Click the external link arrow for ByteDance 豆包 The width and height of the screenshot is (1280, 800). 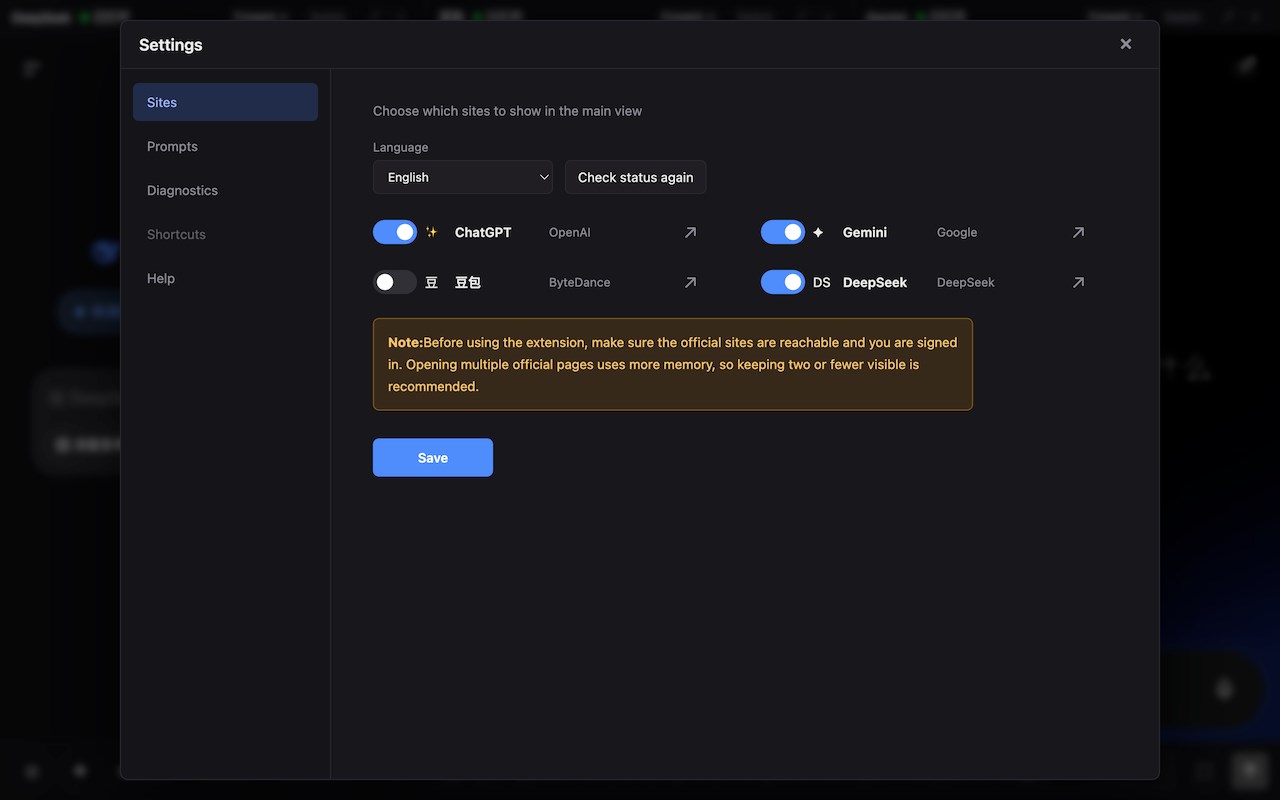tap(690, 282)
